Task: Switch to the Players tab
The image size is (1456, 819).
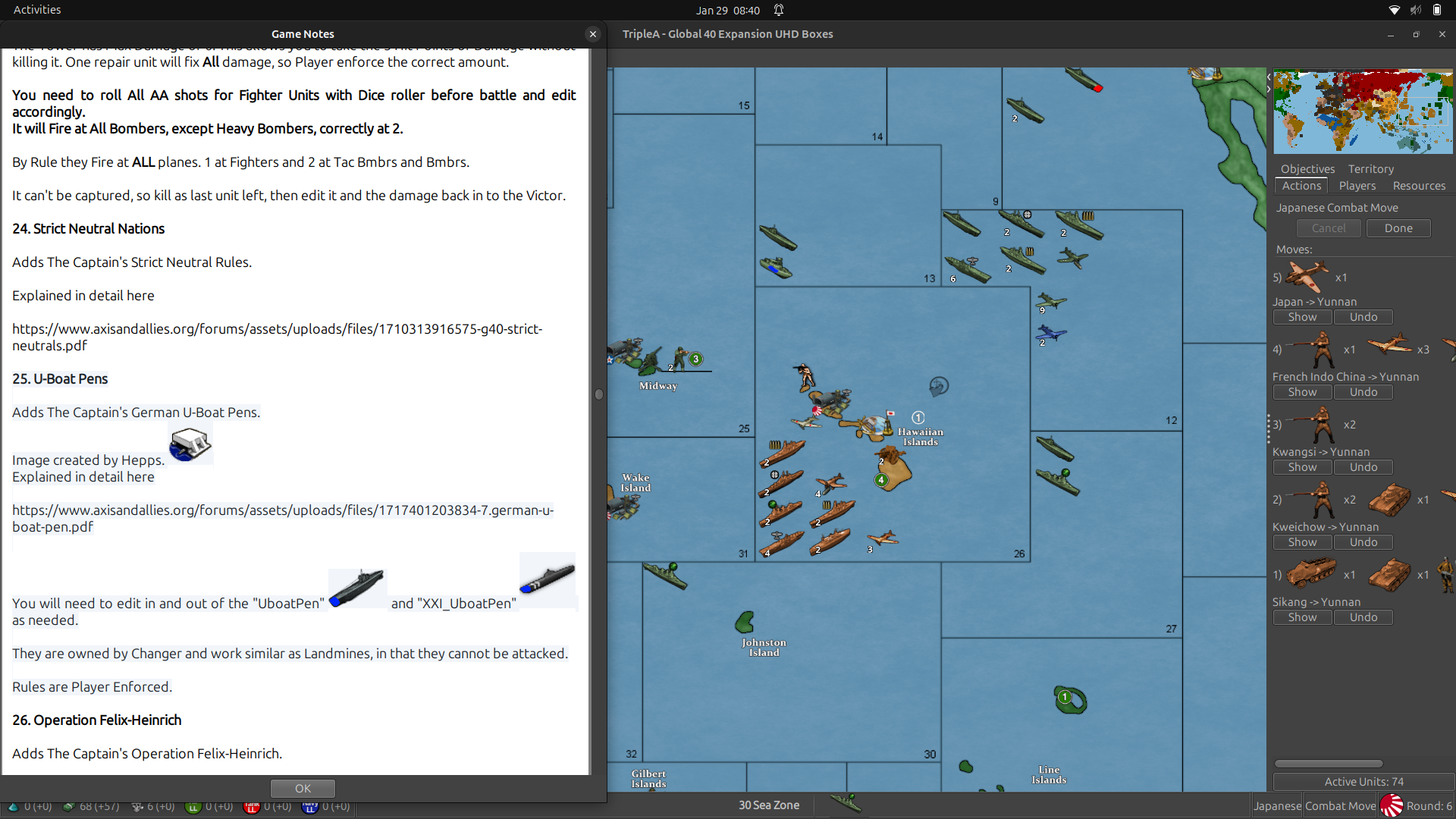Action: [x=1357, y=186]
